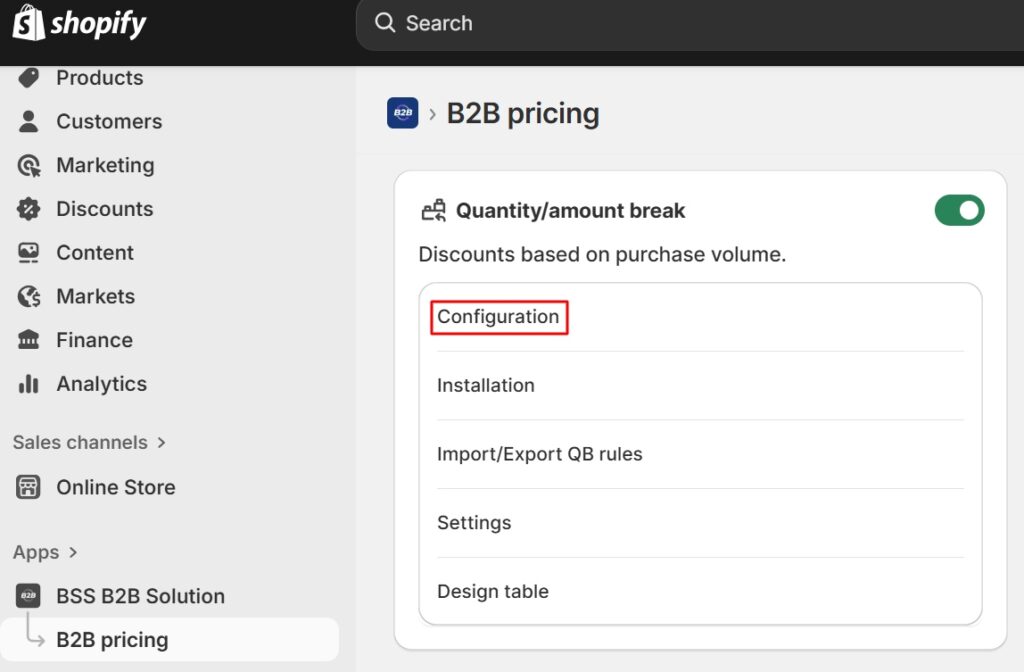Image resolution: width=1024 pixels, height=672 pixels.
Task: Click the Analytics bar chart icon
Action: 29,384
